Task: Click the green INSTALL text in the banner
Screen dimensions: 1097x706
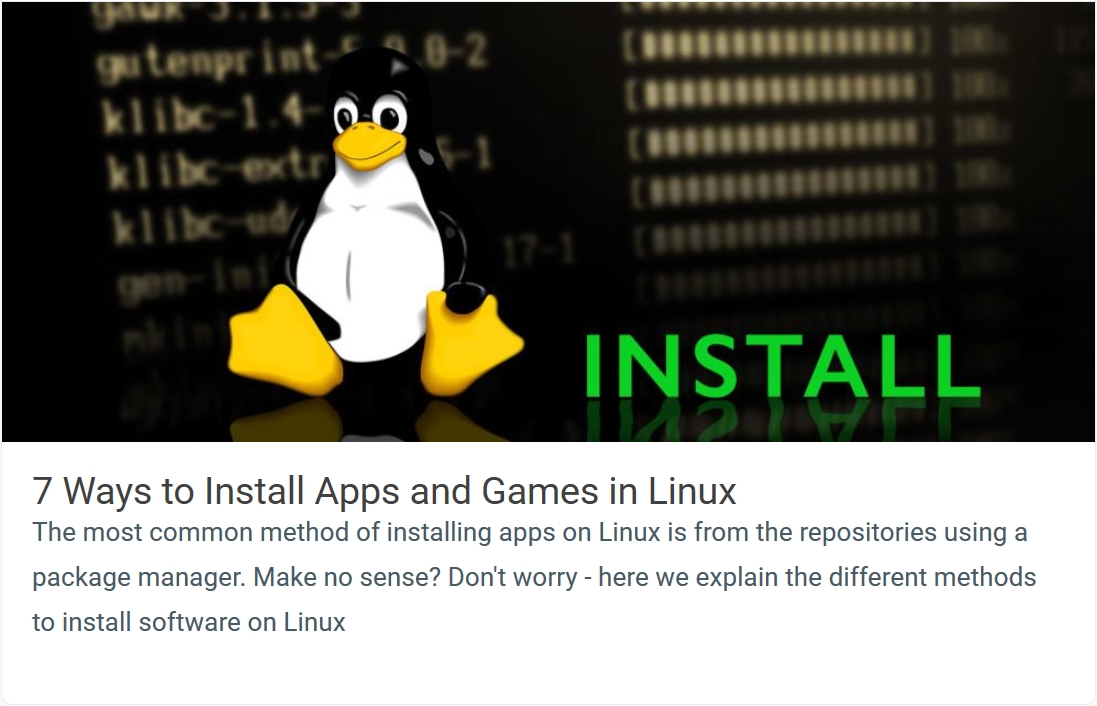Action: (x=781, y=367)
